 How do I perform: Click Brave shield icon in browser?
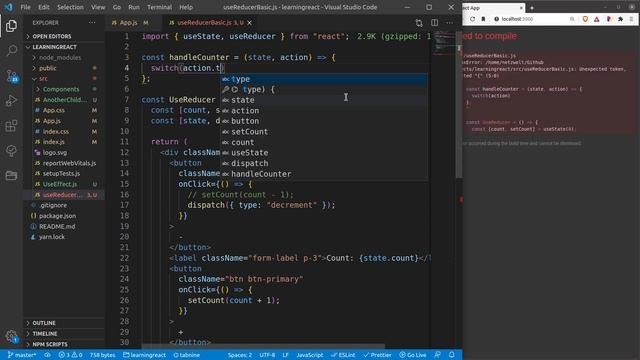(585, 19)
